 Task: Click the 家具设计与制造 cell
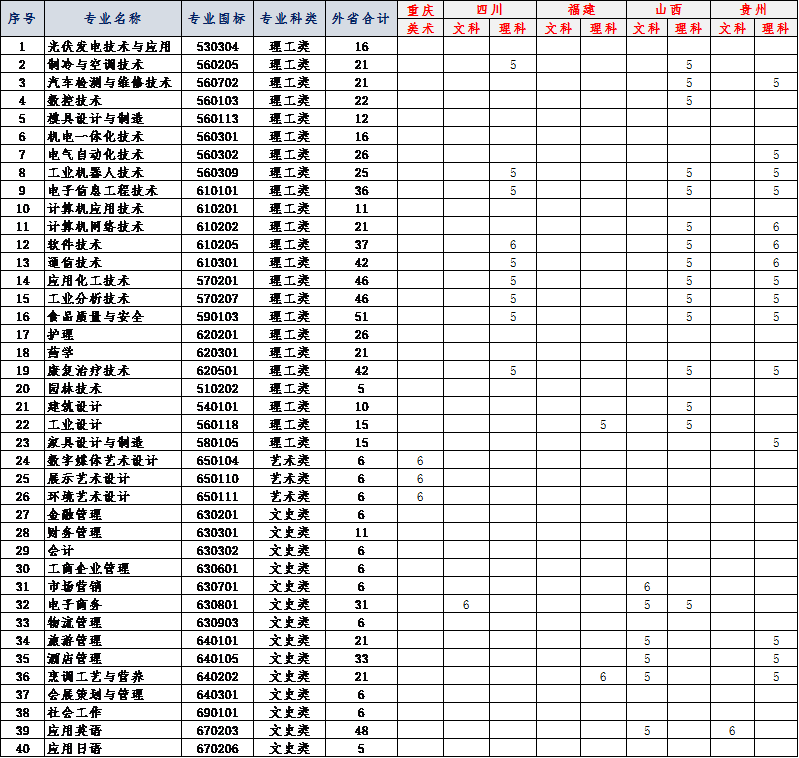click(113, 443)
